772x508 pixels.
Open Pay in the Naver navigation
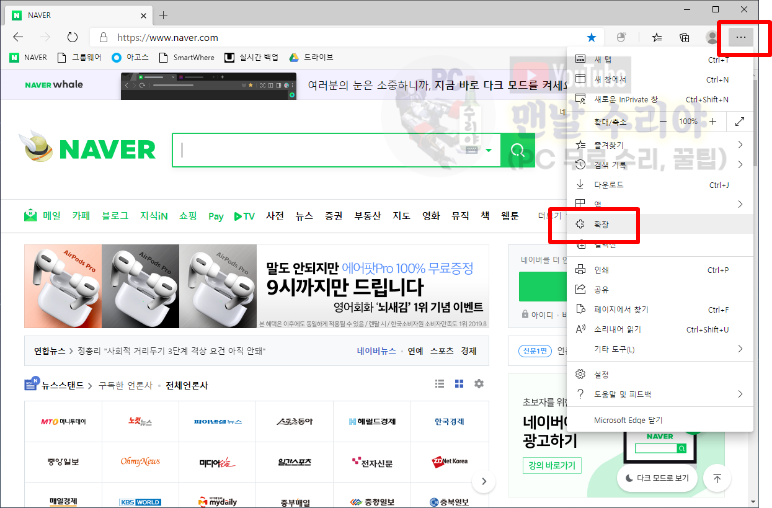click(x=216, y=216)
